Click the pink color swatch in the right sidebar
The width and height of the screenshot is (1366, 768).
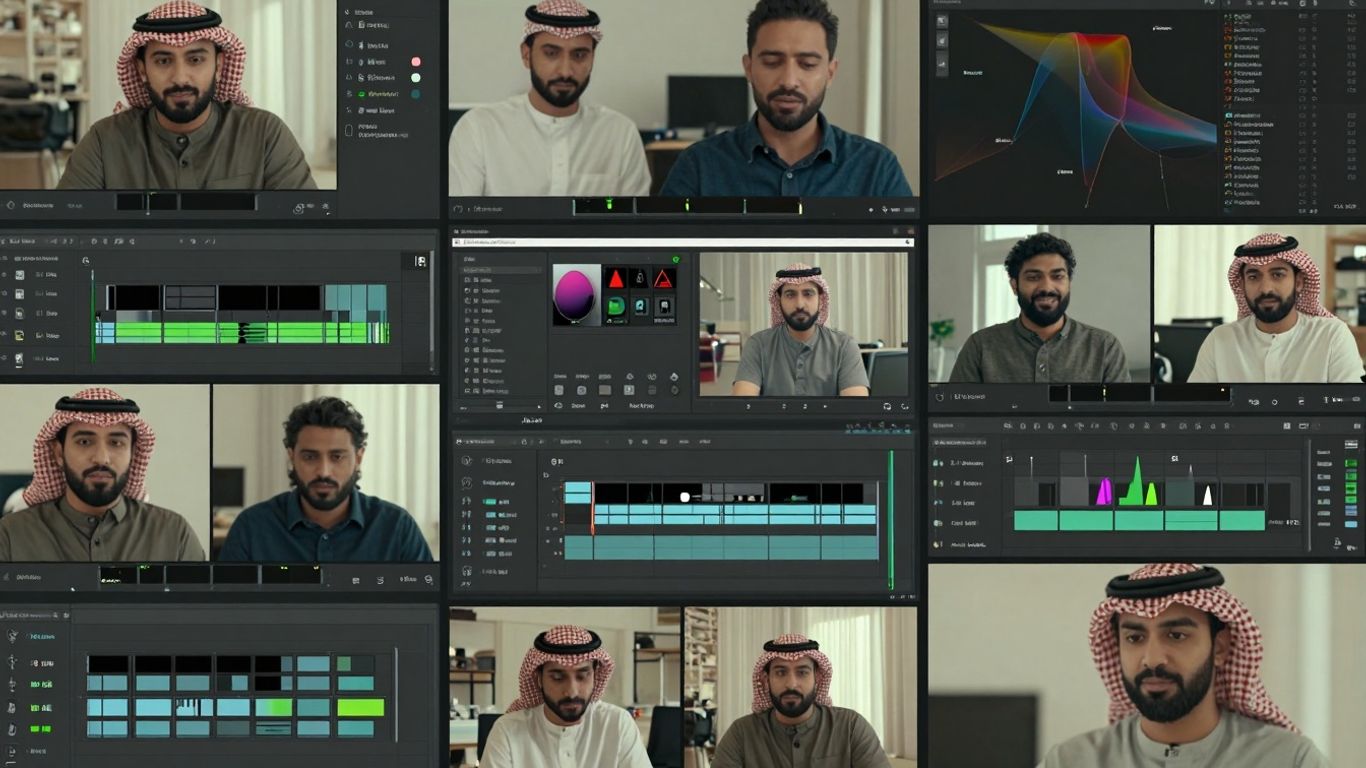(x=416, y=62)
